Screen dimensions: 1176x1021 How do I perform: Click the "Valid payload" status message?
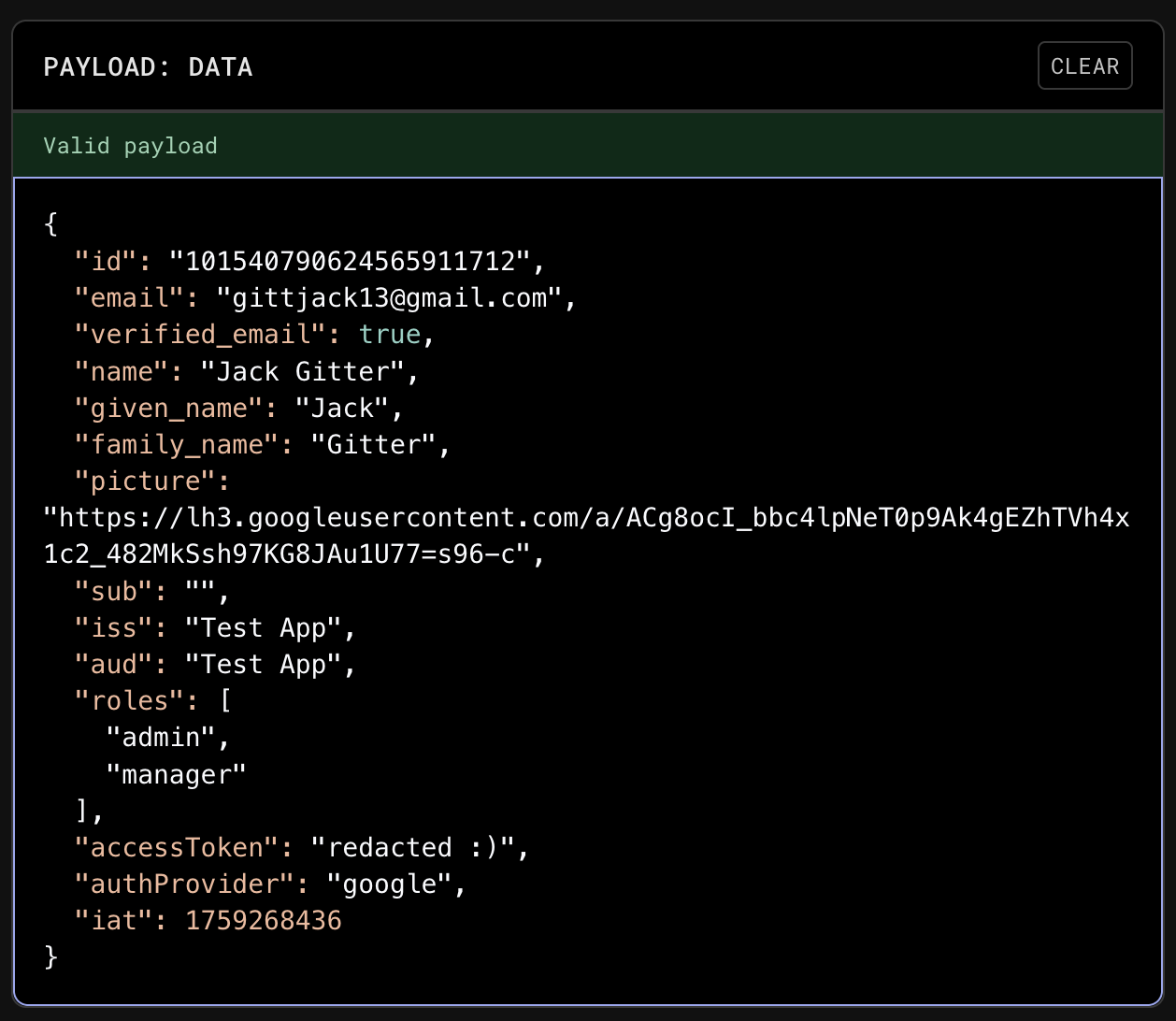tap(130, 146)
